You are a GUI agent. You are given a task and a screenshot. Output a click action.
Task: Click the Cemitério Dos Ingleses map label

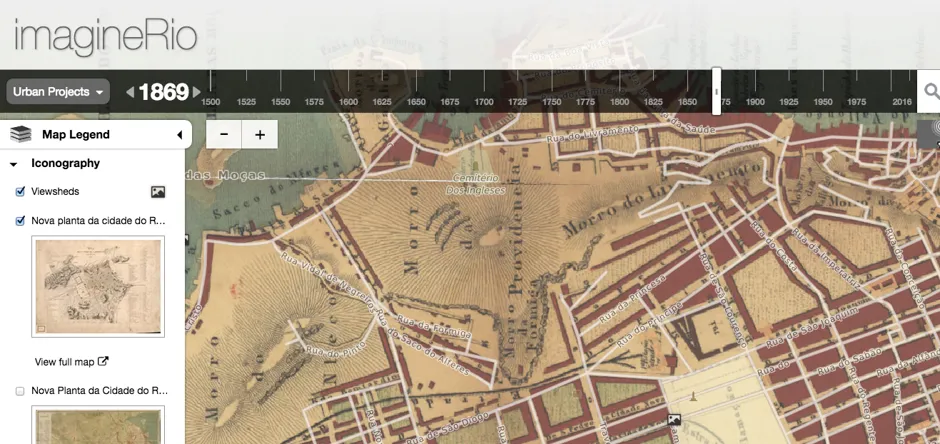[x=476, y=184]
